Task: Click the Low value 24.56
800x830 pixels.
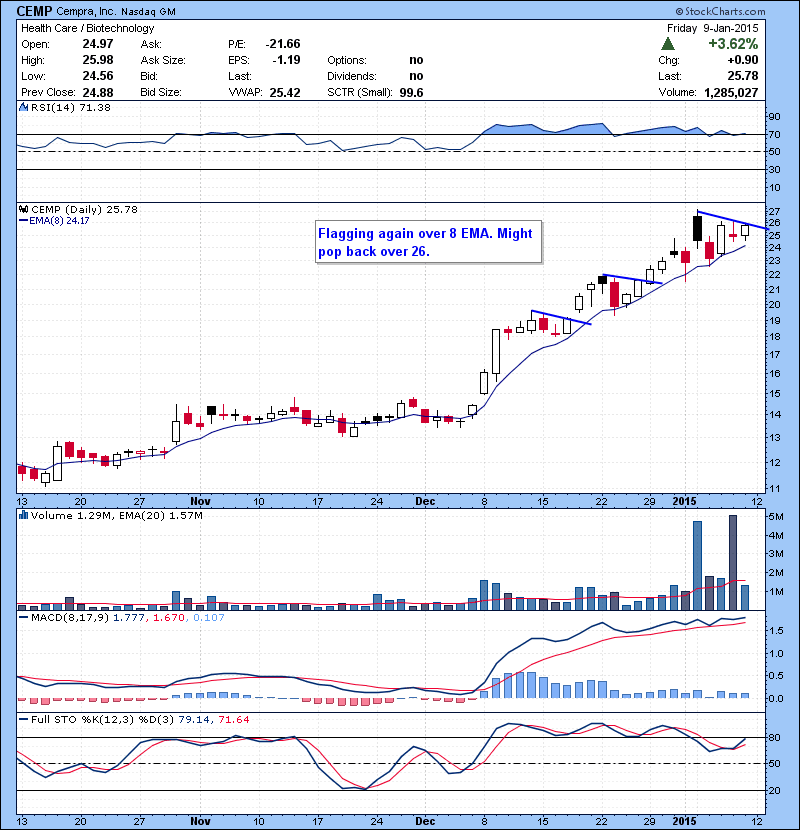Action: [x=98, y=76]
